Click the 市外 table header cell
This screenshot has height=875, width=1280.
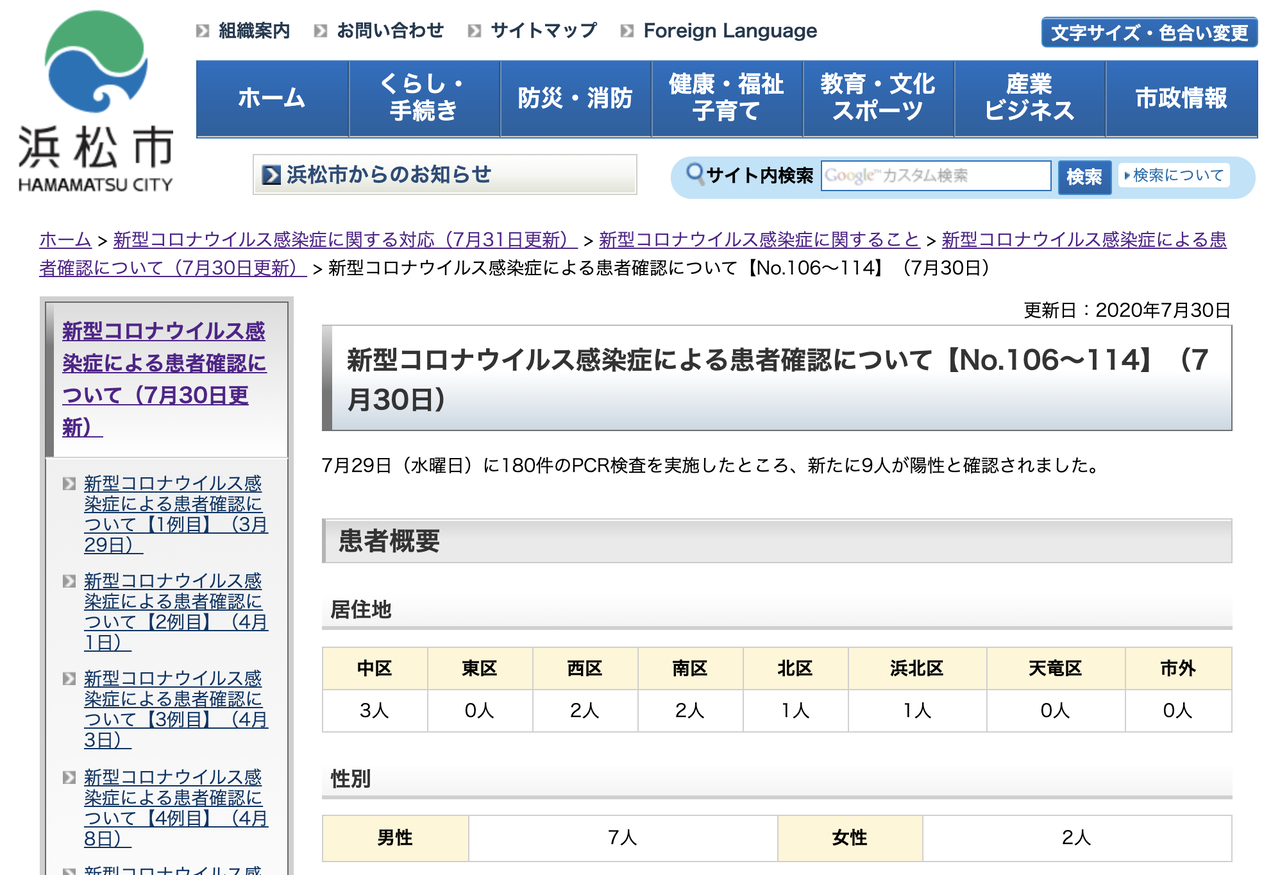click(x=1178, y=668)
